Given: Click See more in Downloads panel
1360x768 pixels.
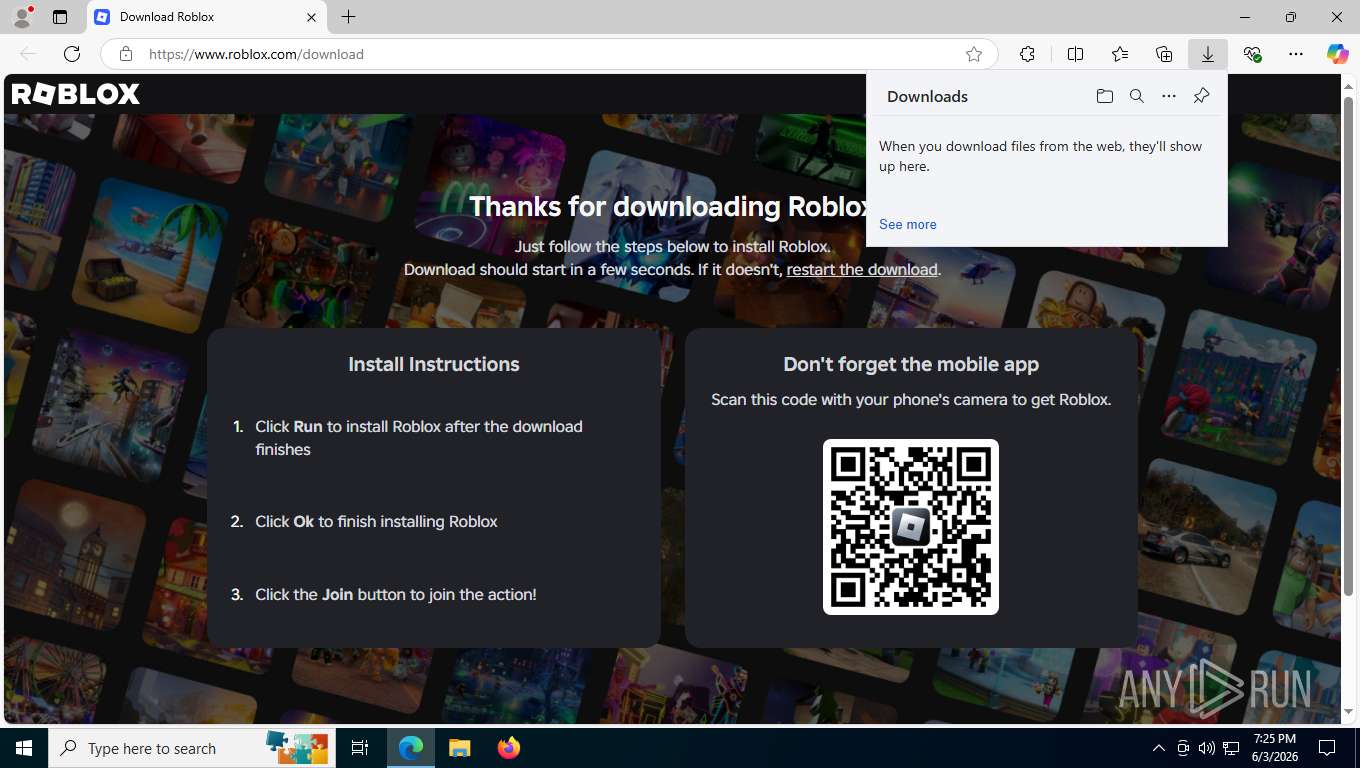Looking at the screenshot, I should pyautogui.click(x=908, y=224).
